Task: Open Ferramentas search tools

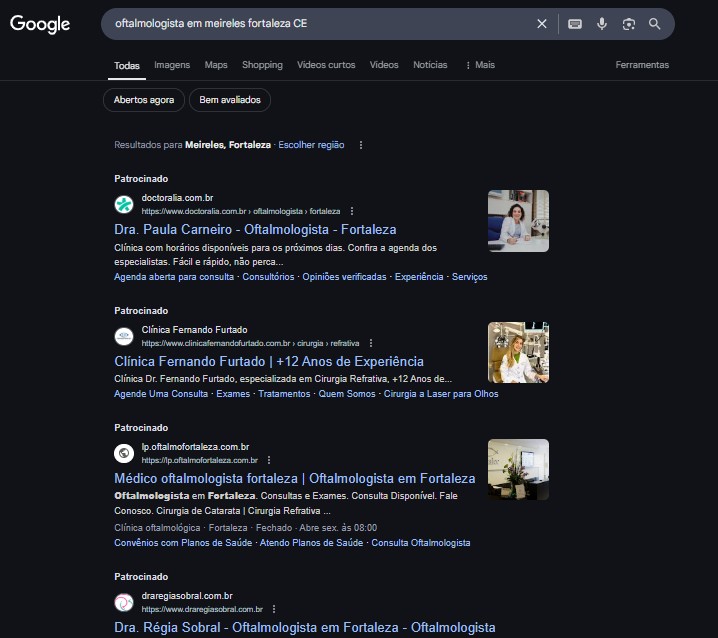Action: (x=642, y=65)
